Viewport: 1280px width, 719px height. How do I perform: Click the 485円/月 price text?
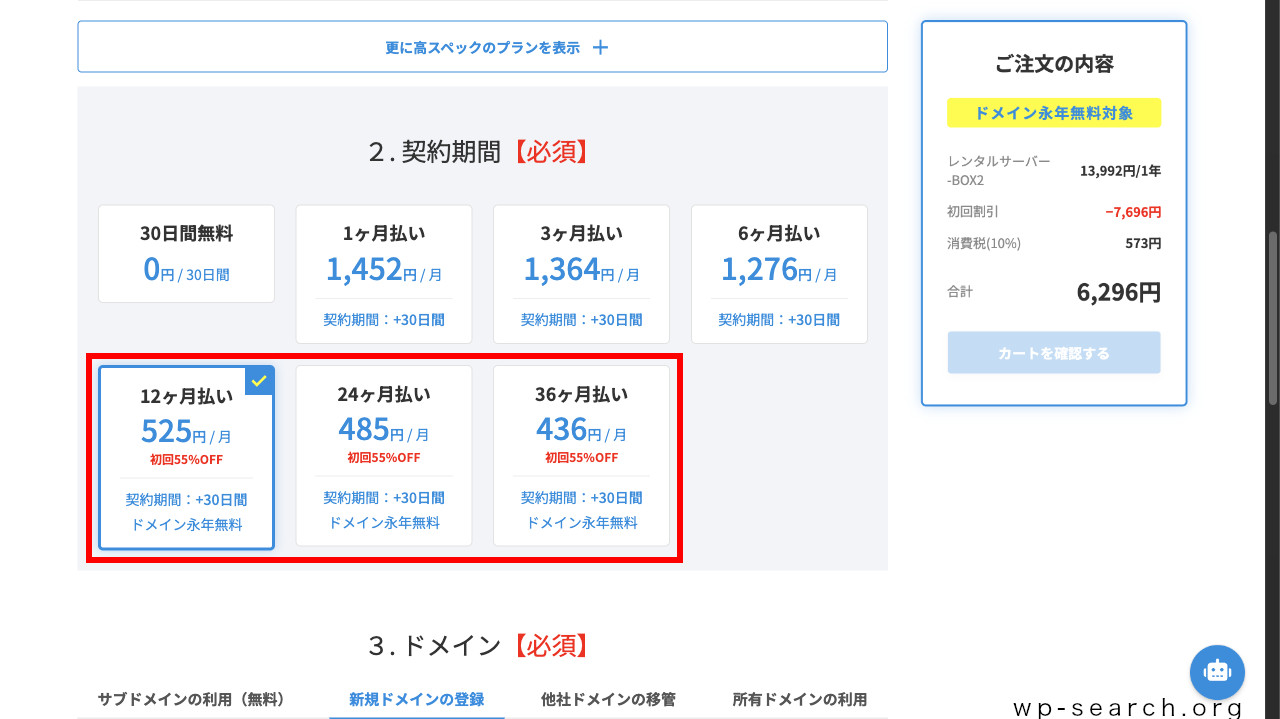[x=384, y=430]
